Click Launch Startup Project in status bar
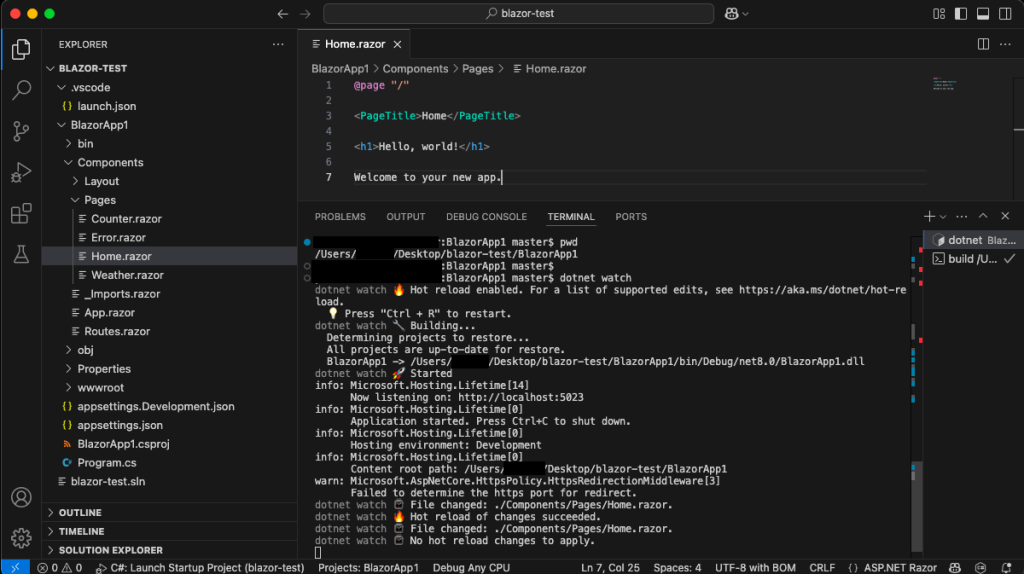The height and width of the screenshot is (574, 1024). coord(200,567)
